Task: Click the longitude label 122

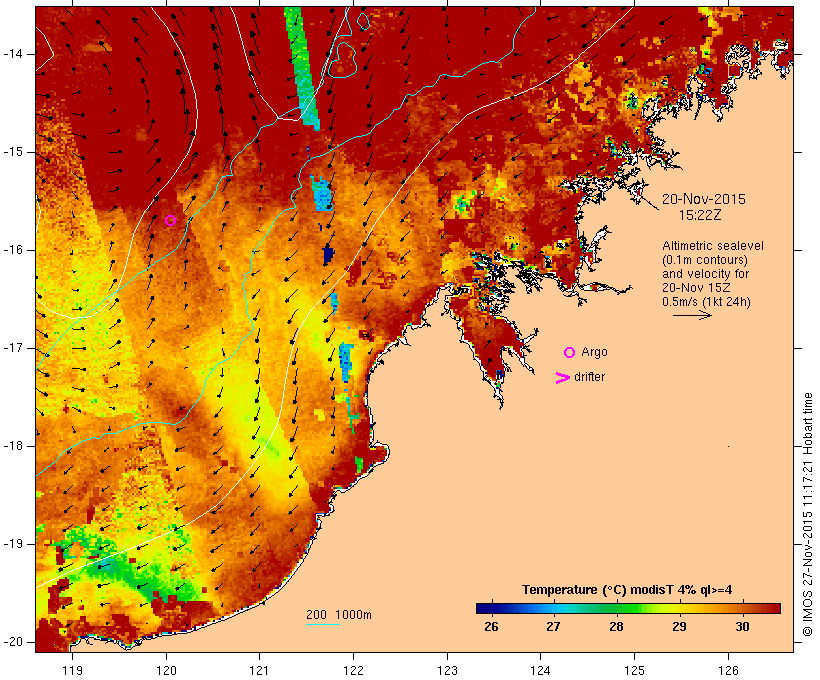Action: pyautogui.click(x=354, y=671)
